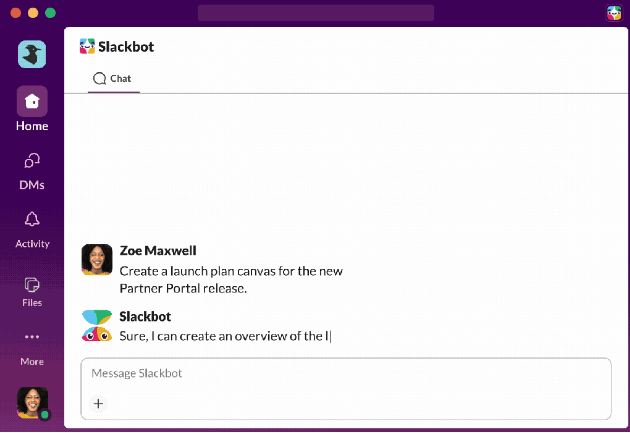
Task: Open the Activity bell icon
Action: coord(32,220)
